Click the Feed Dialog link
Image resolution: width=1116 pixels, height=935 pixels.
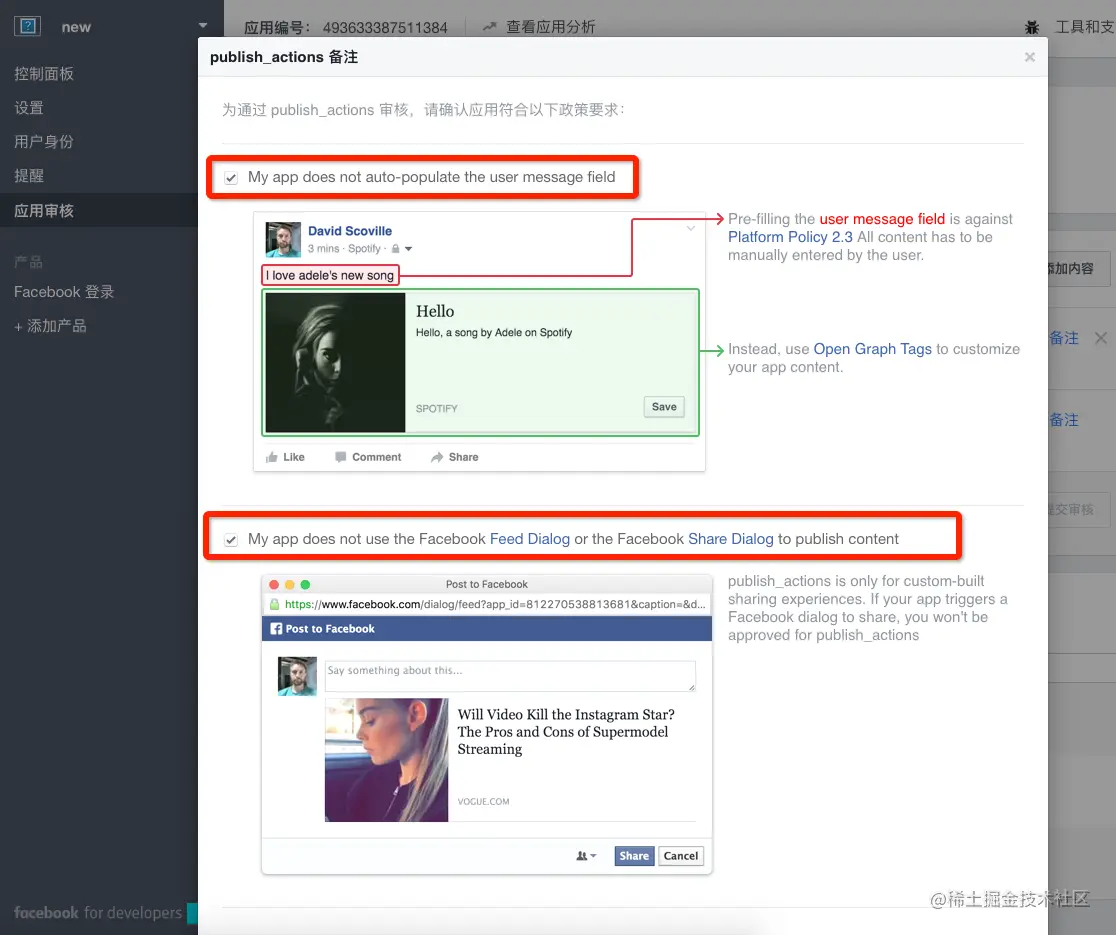click(x=530, y=539)
